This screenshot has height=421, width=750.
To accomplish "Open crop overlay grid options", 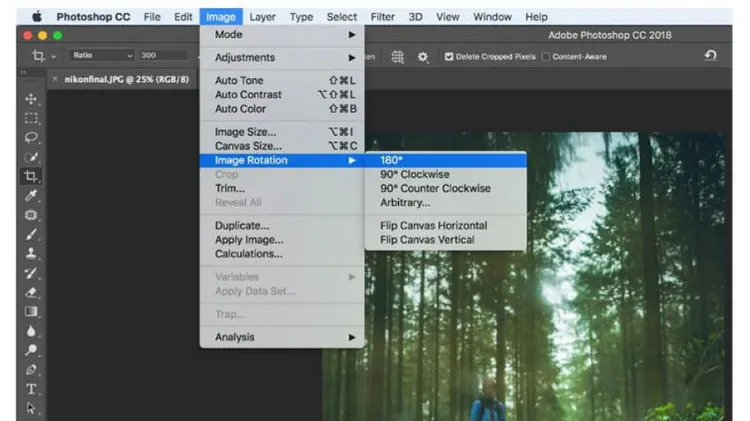I will coord(397,57).
